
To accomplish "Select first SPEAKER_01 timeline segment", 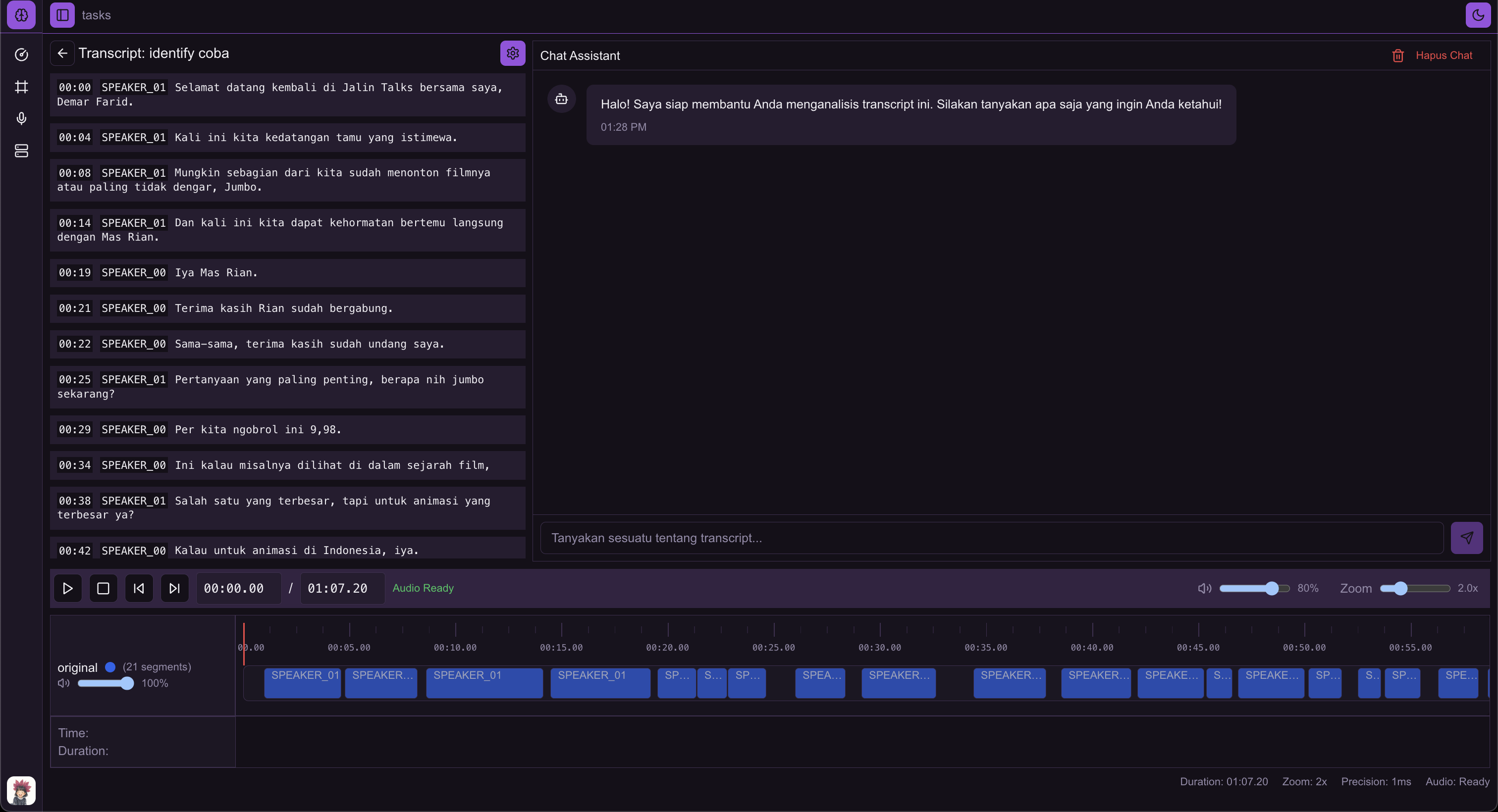I will [302, 683].
